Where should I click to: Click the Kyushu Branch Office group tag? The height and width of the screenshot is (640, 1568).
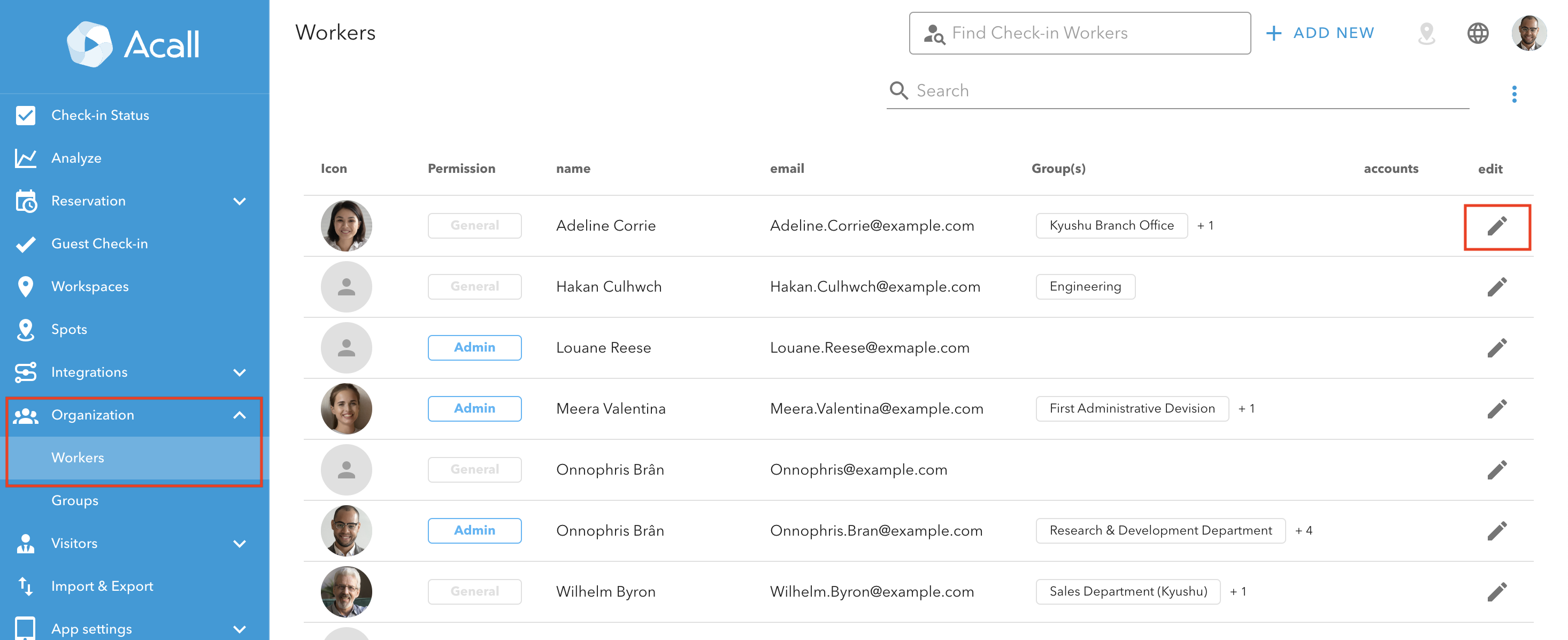point(1111,226)
